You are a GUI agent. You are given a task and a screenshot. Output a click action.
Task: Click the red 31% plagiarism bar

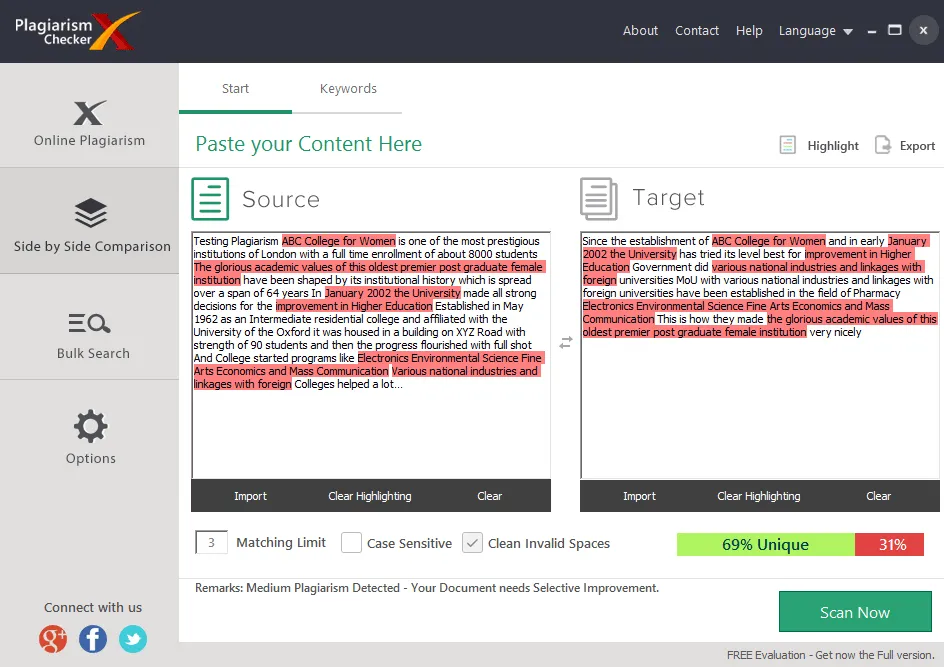point(889,544)
